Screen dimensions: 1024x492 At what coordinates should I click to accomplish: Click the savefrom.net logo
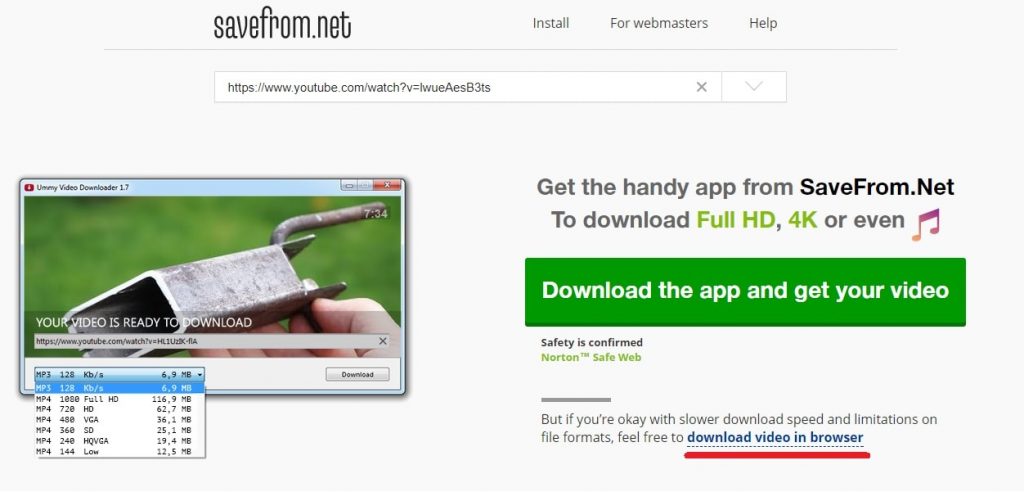(x=282, y=24)
